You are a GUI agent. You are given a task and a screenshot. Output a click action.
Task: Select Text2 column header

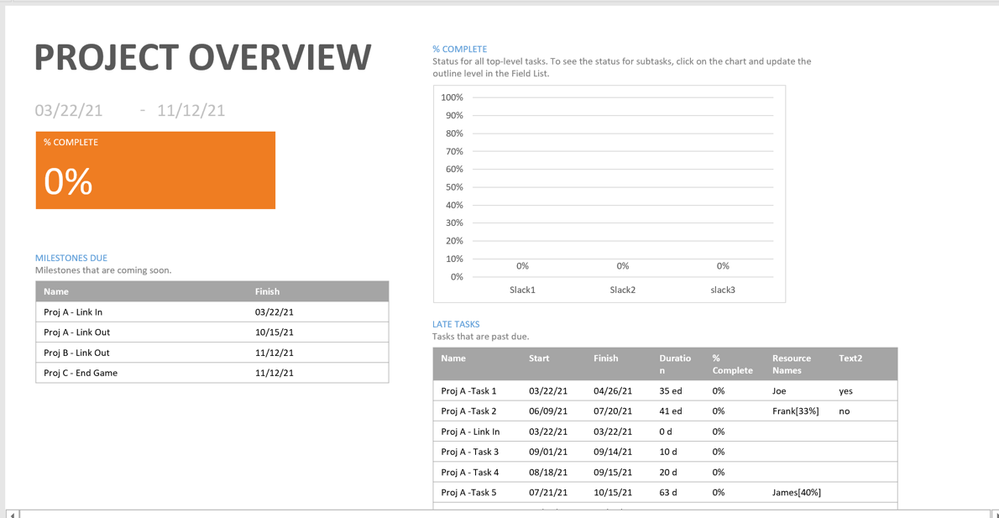tap(851, 358)
